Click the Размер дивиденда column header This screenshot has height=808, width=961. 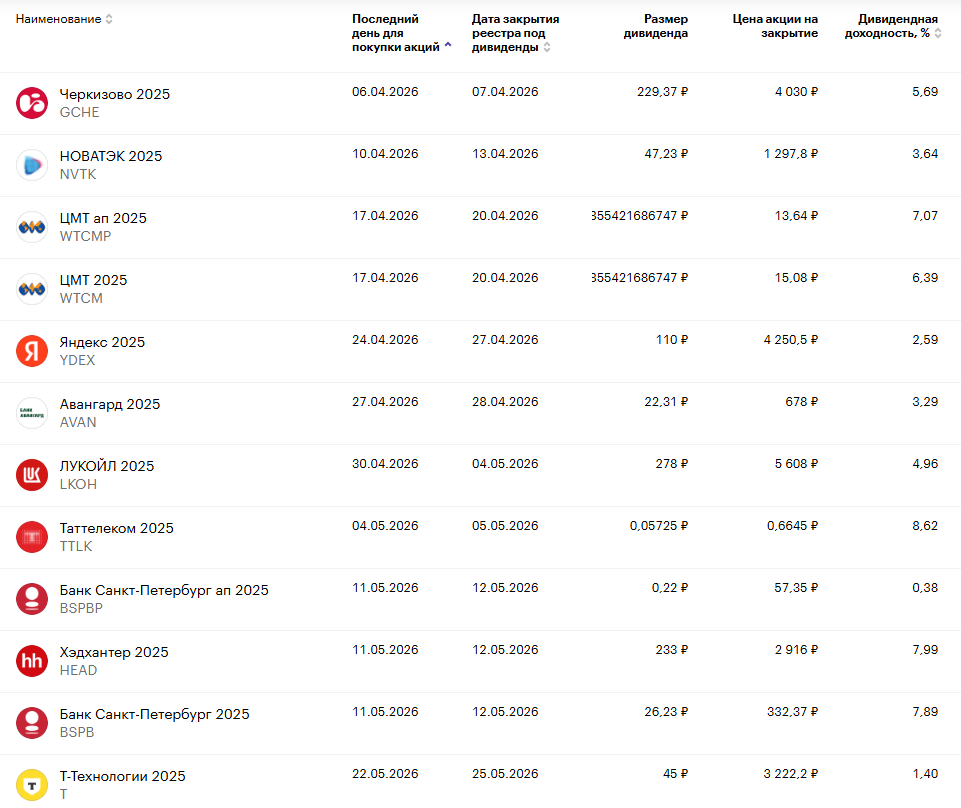coord(655,26)
